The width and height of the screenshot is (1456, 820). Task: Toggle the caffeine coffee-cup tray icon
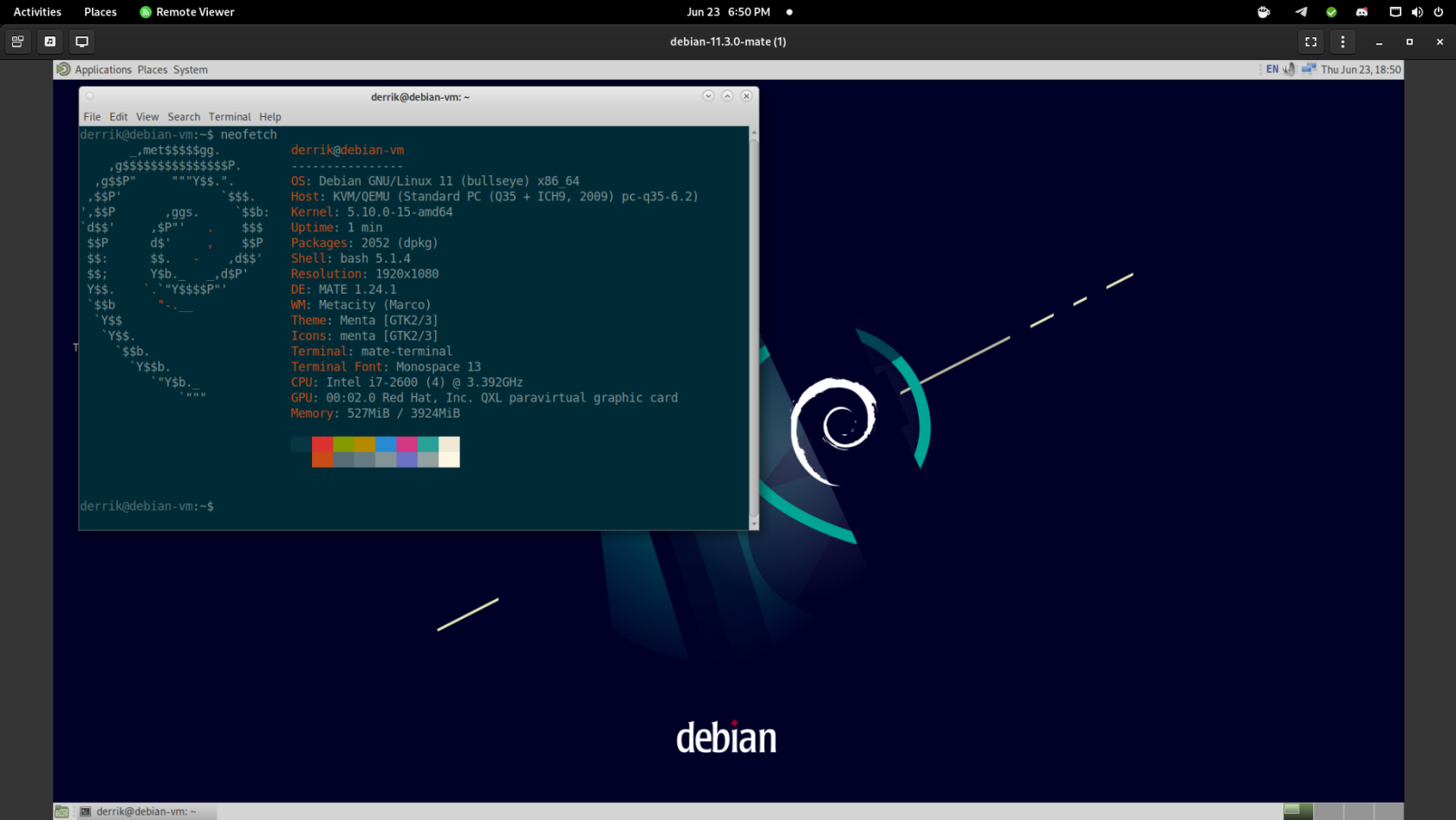coord(1264,11)
